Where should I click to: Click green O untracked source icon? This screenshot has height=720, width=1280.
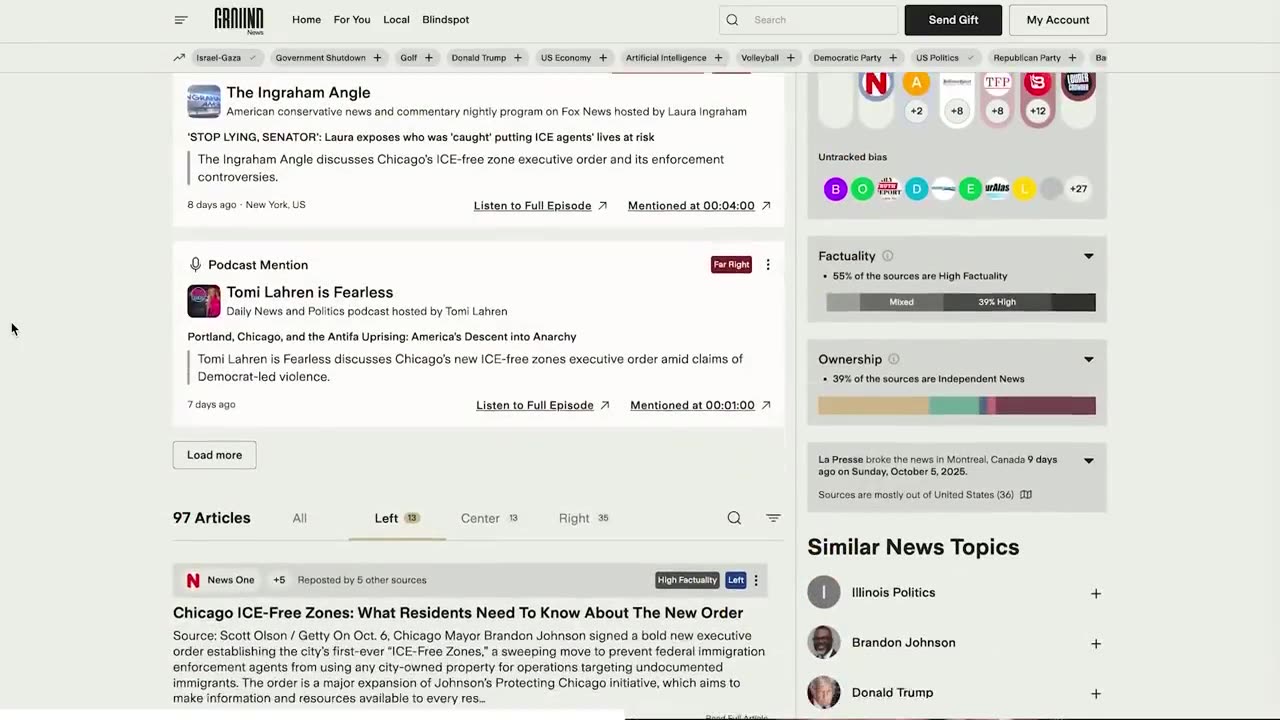point(862,188)
